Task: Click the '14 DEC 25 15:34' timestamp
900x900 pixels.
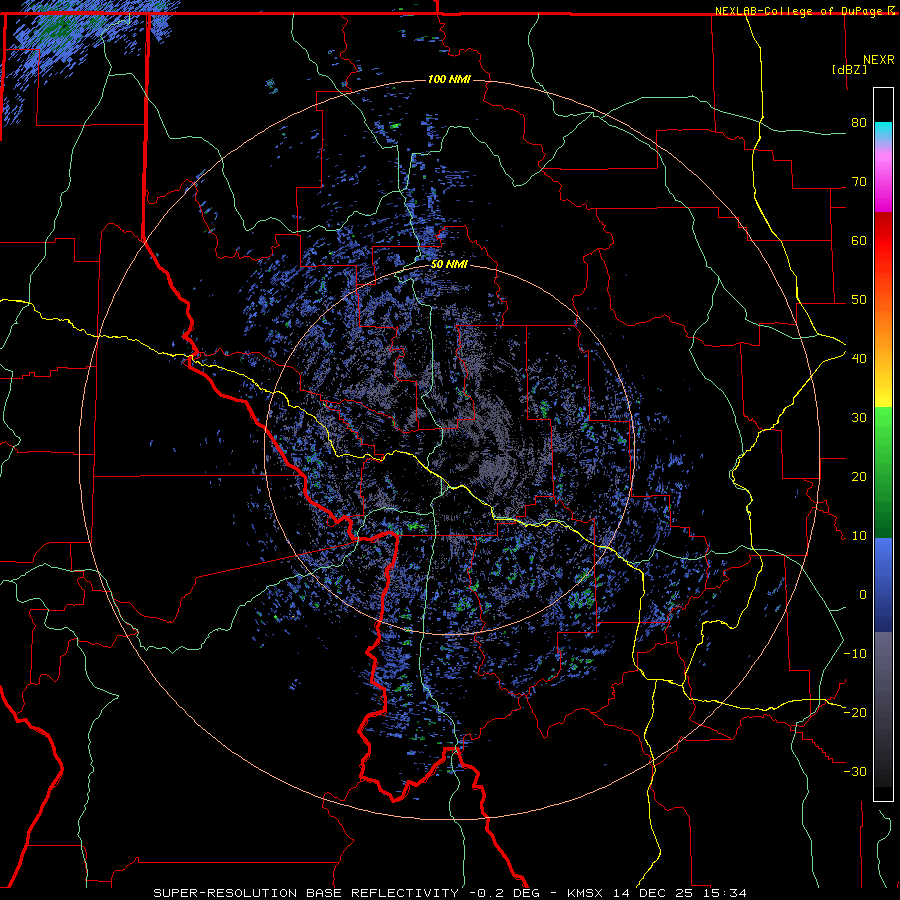Action: (x=680, y=893)
